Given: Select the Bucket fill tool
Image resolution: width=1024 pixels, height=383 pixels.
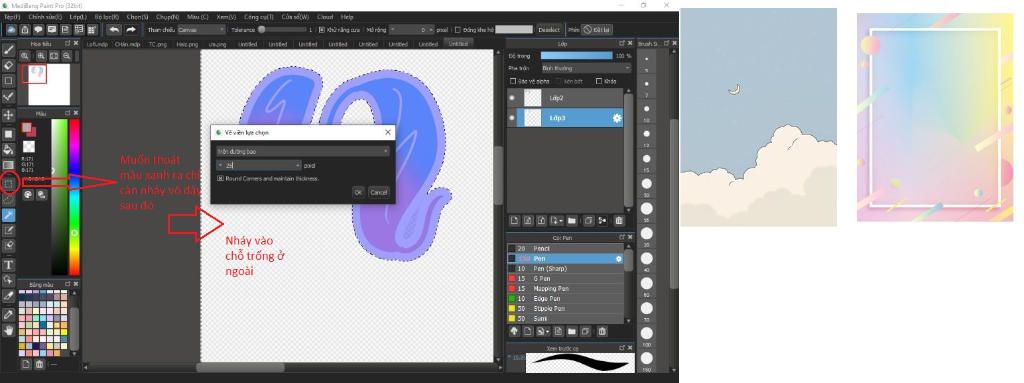Looking at the screenshot, I should (8, 150).
